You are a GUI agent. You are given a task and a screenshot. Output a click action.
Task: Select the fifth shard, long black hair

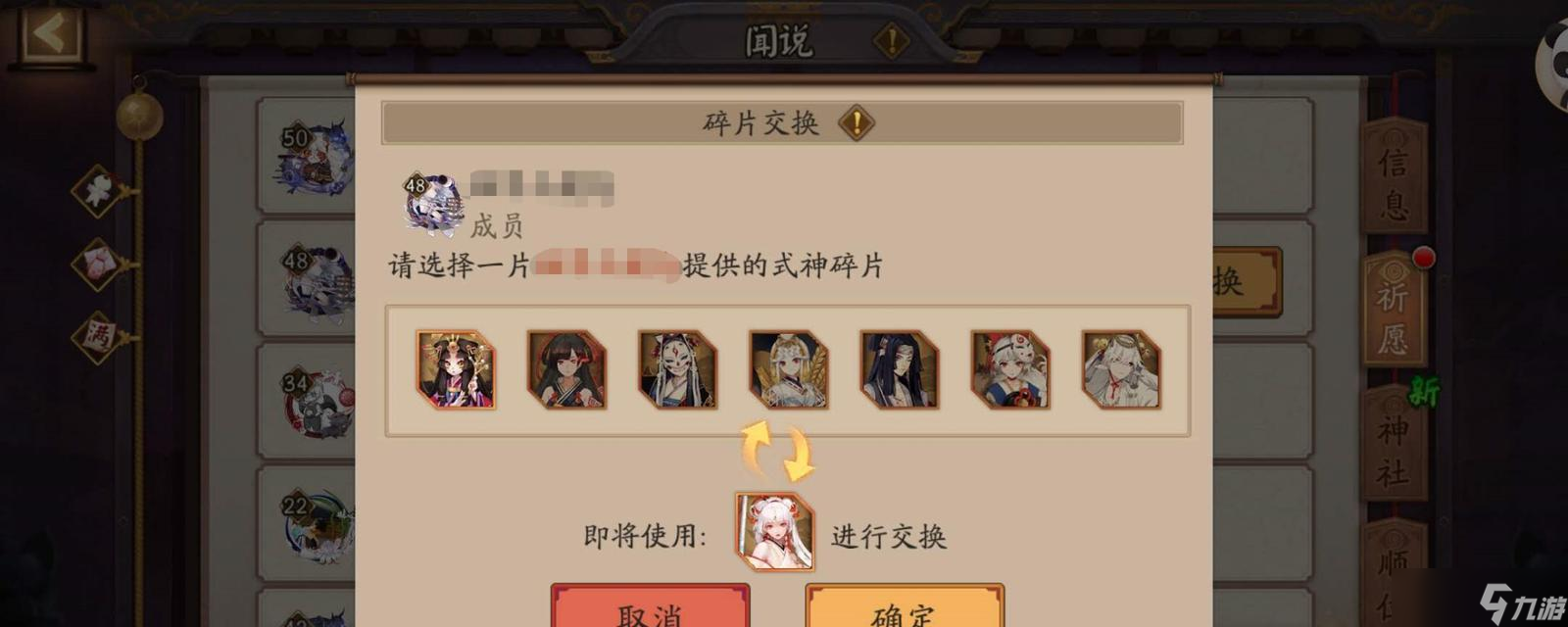click(x=899, y=369)
